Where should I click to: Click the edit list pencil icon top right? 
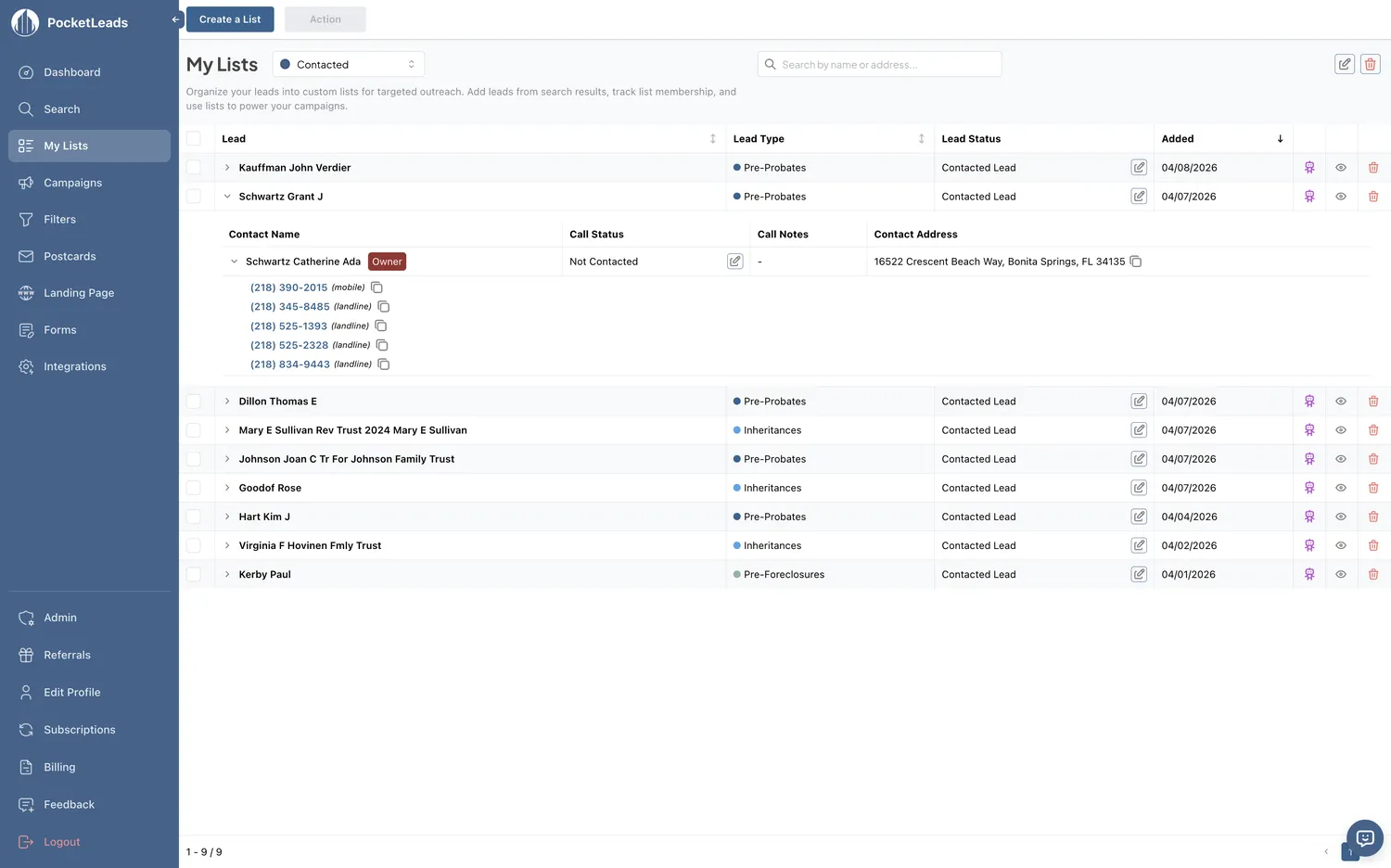1345,63
